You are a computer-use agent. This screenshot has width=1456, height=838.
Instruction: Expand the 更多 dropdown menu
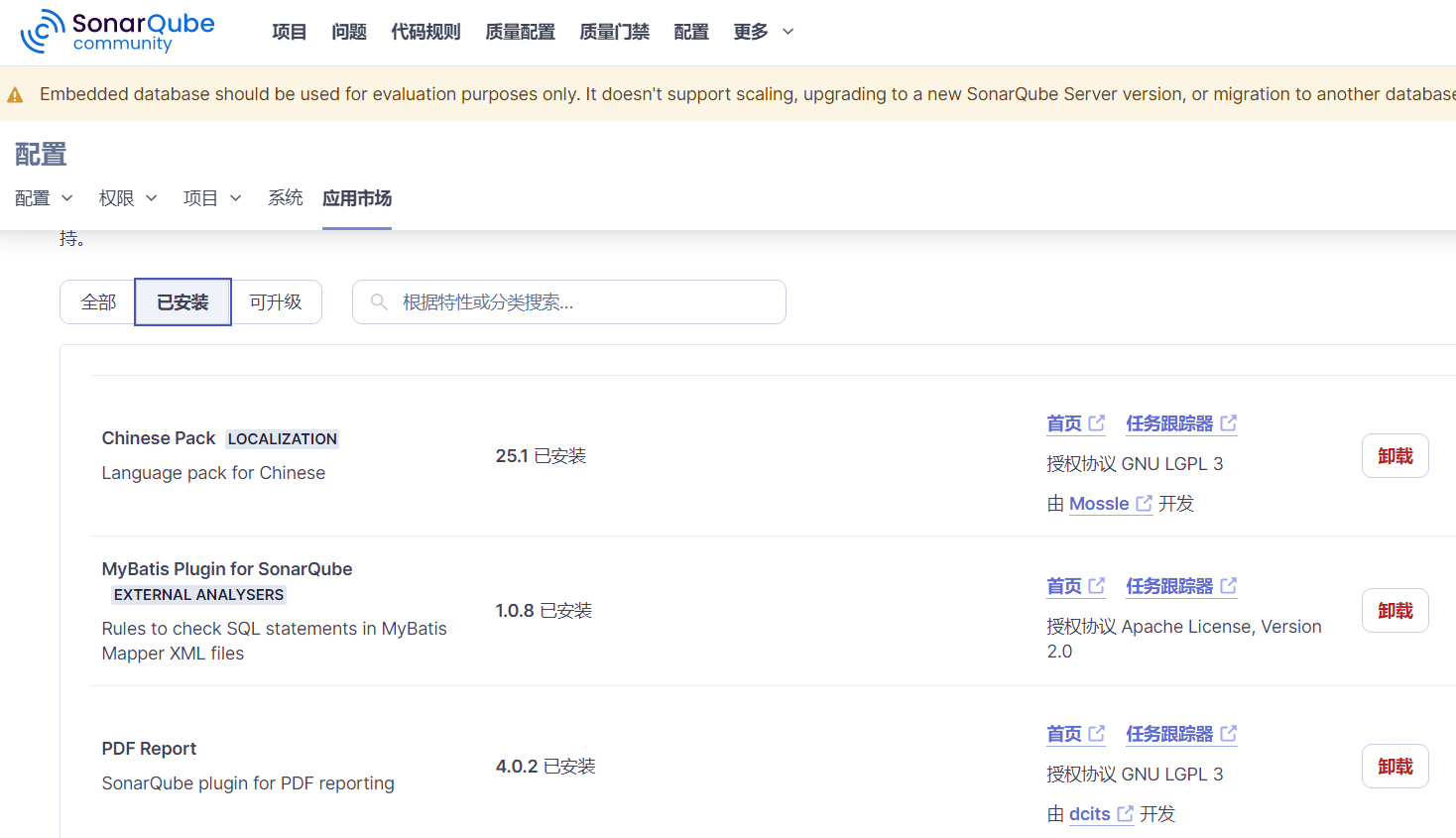tap(764, 32)
